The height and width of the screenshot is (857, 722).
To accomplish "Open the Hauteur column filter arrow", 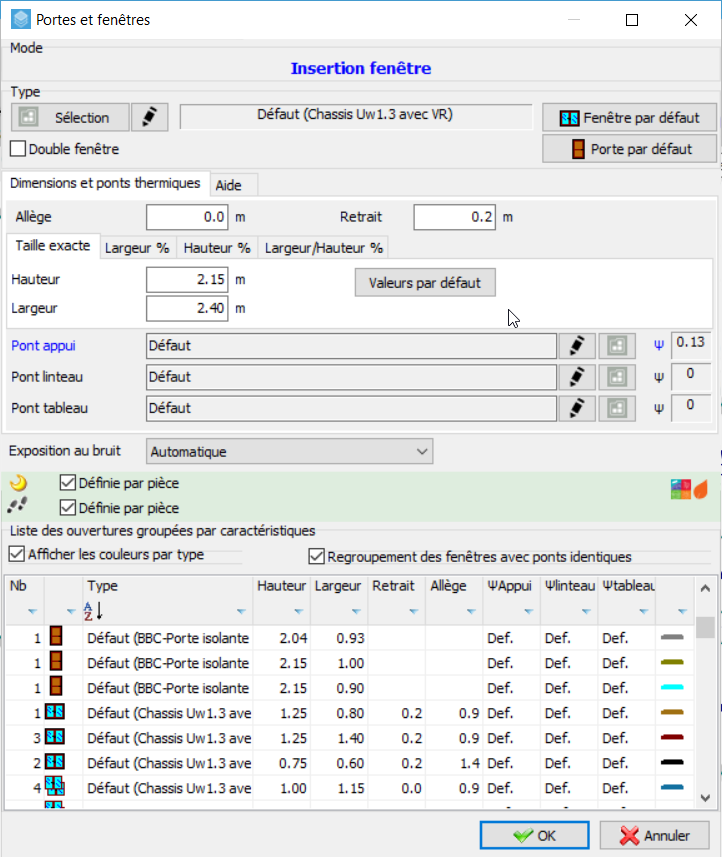I will pos(298,612).
